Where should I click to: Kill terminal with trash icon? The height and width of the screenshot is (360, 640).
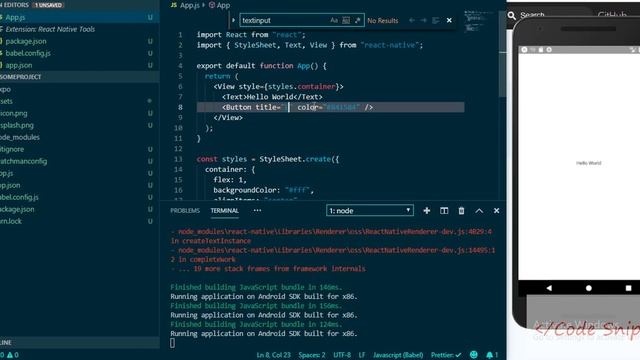click(461, 211)
